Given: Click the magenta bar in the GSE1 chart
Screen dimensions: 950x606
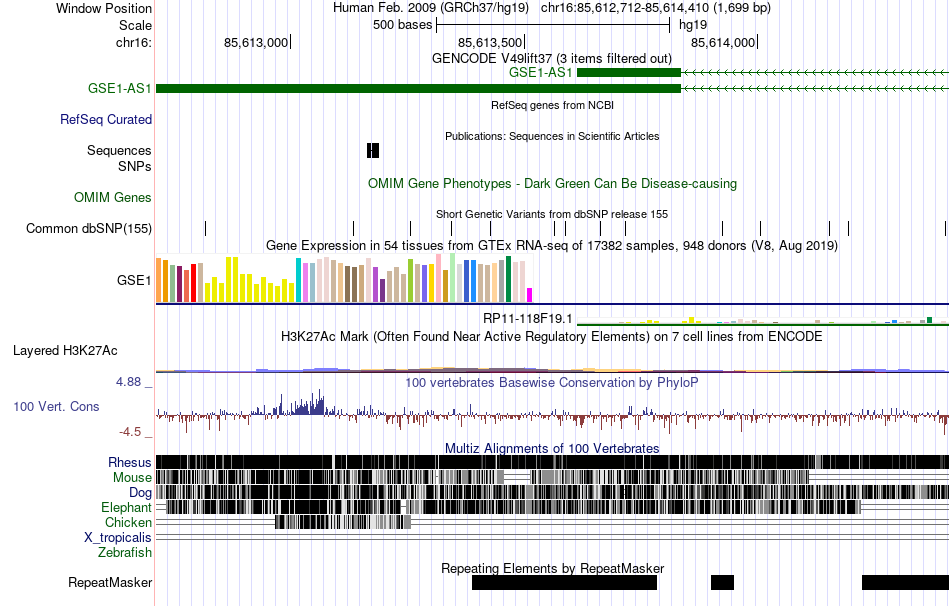Looking at the screenshot, I should (x=529, y=295).
